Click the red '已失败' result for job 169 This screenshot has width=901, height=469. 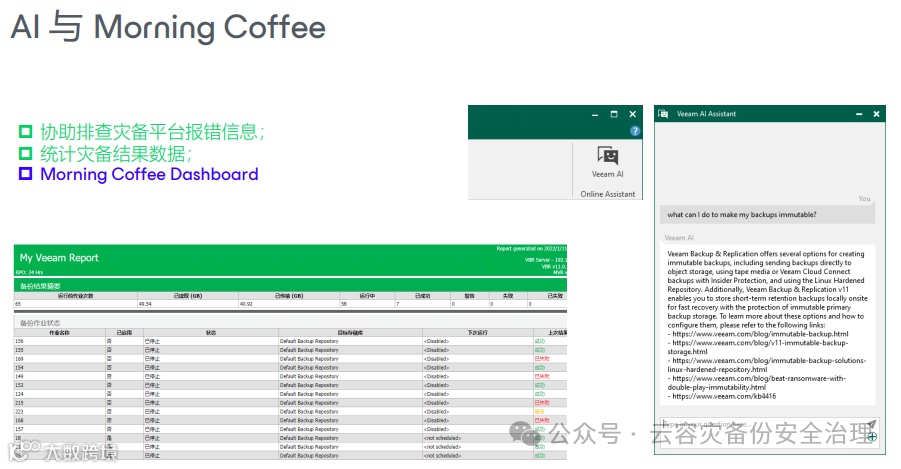tap(542, 359)
